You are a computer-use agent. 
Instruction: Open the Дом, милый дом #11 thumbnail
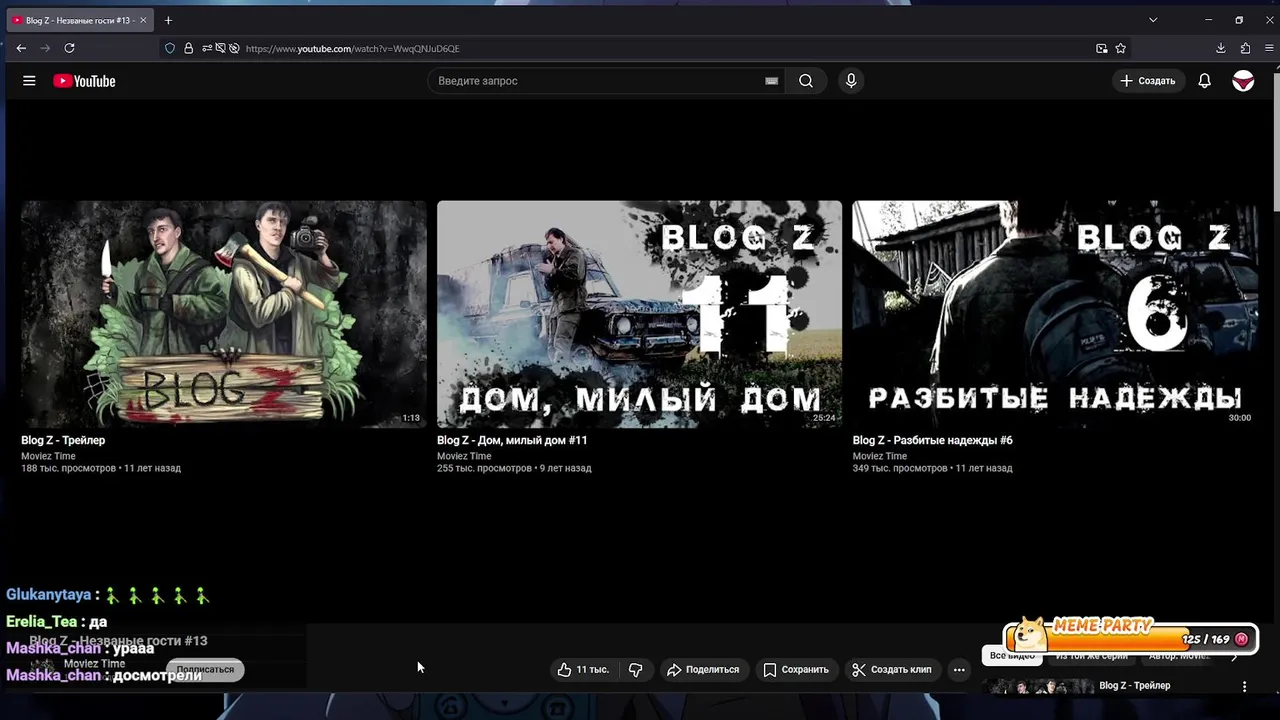(x=639, y=314)
